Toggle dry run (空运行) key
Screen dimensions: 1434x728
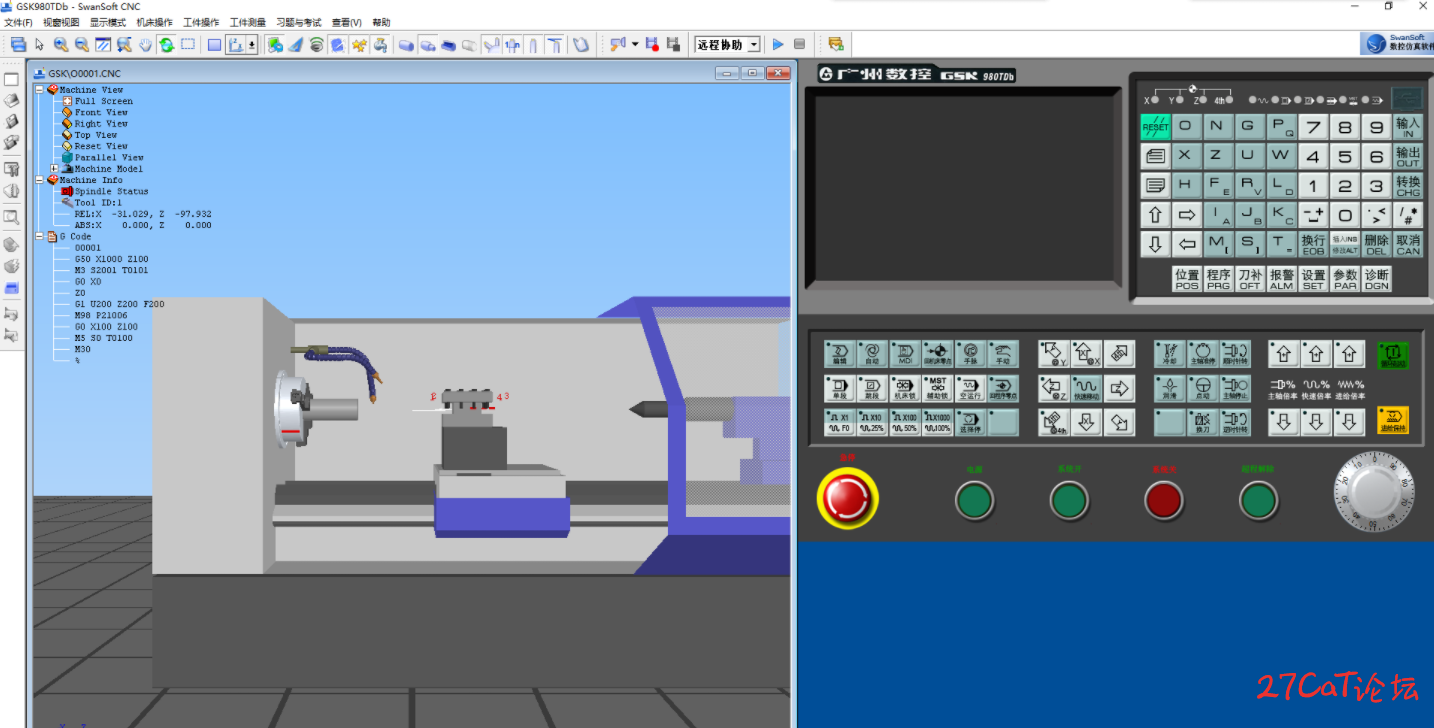[x=970, y=388]
